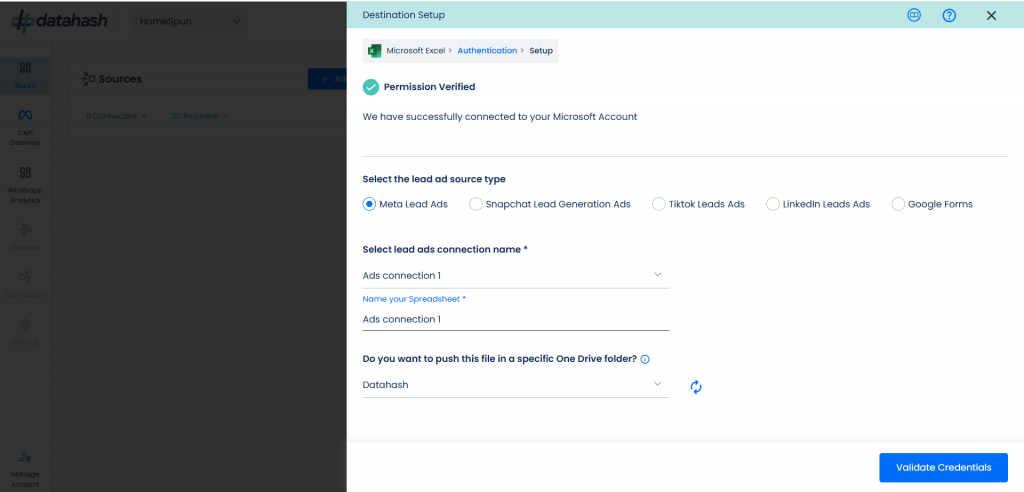Open the HomeSpun workspace dropdown
The width and height of the screenshot is (1024, 492).
(x=189, y=22)
